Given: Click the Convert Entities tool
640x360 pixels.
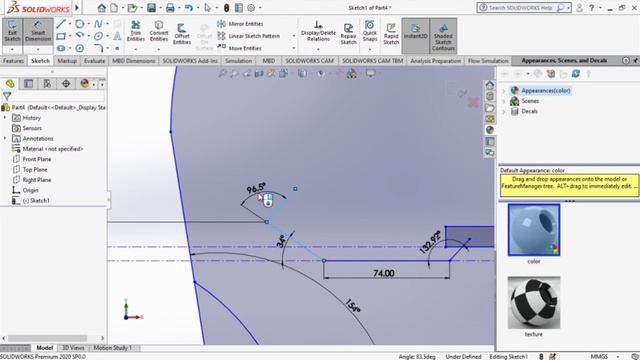Looking at the screenshot, I should pos(159,31).
